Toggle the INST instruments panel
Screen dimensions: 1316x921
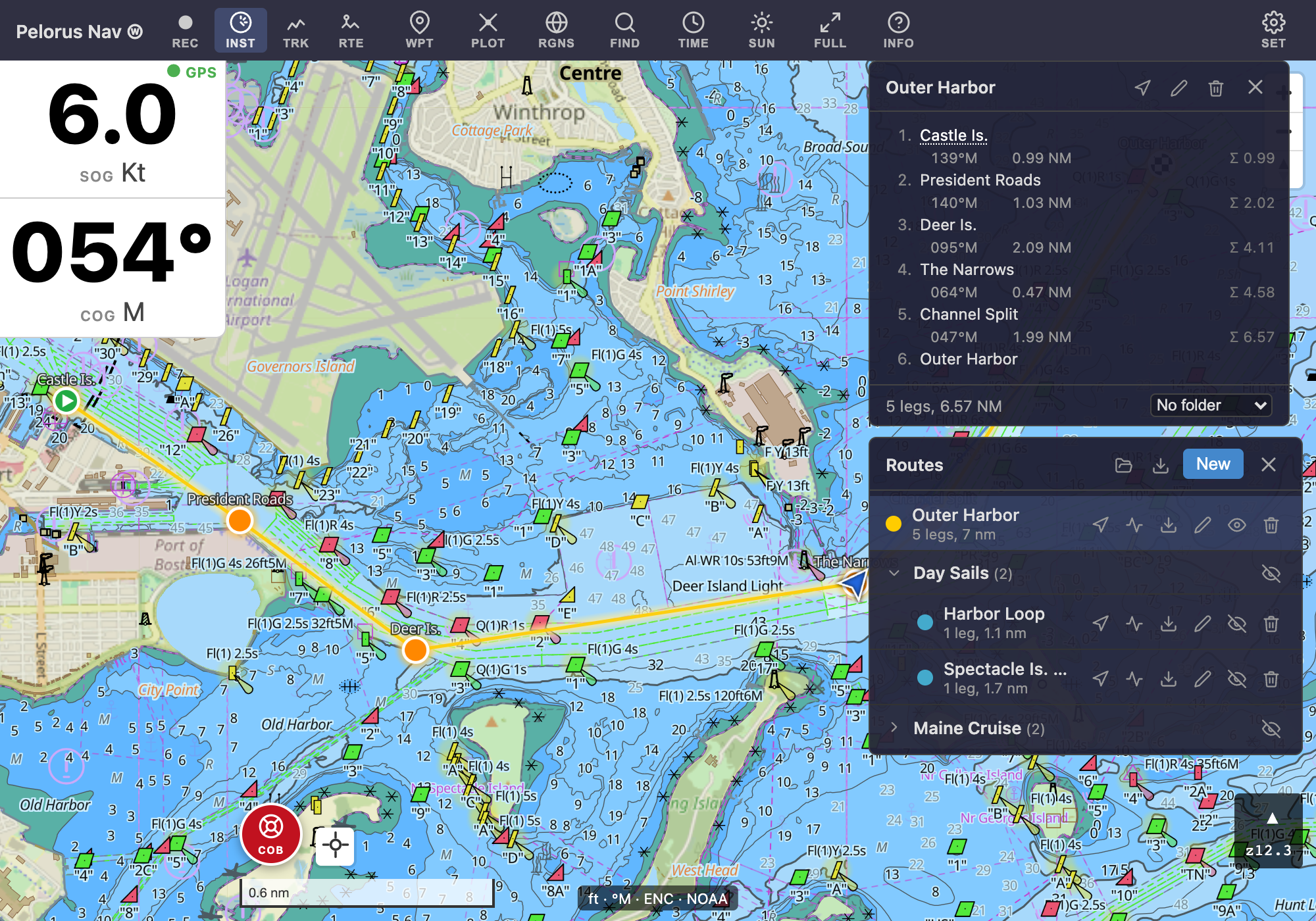pos(240,31)
